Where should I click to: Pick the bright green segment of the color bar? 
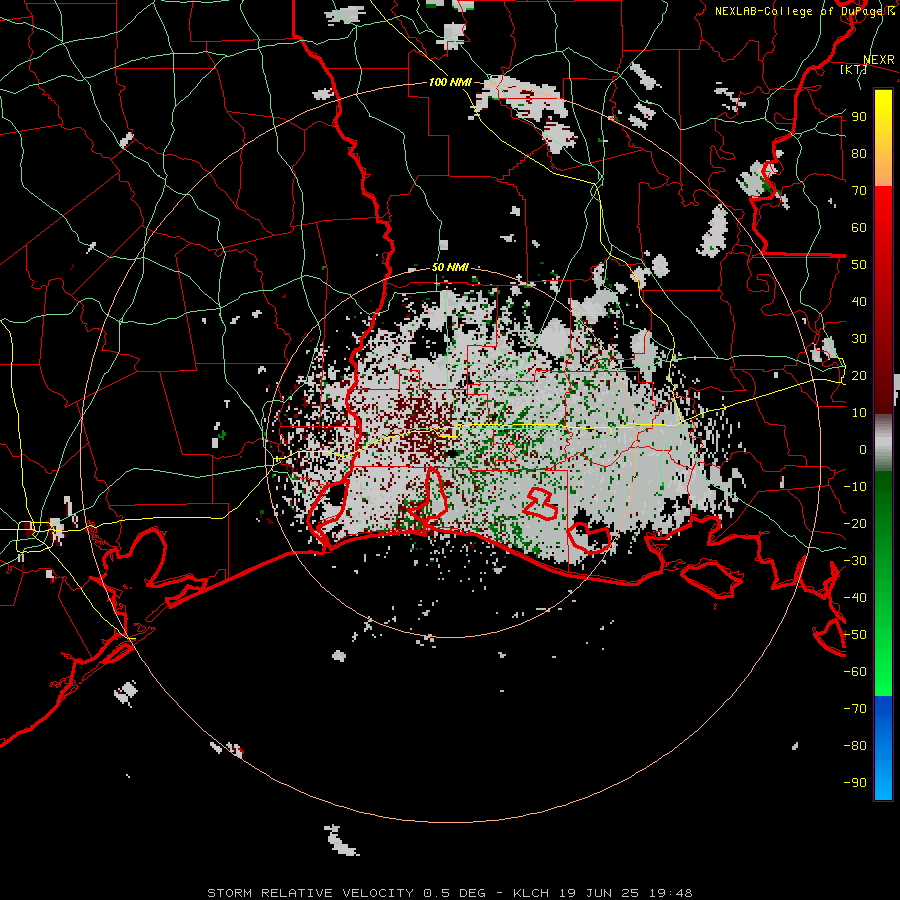[x=883, y=660]
